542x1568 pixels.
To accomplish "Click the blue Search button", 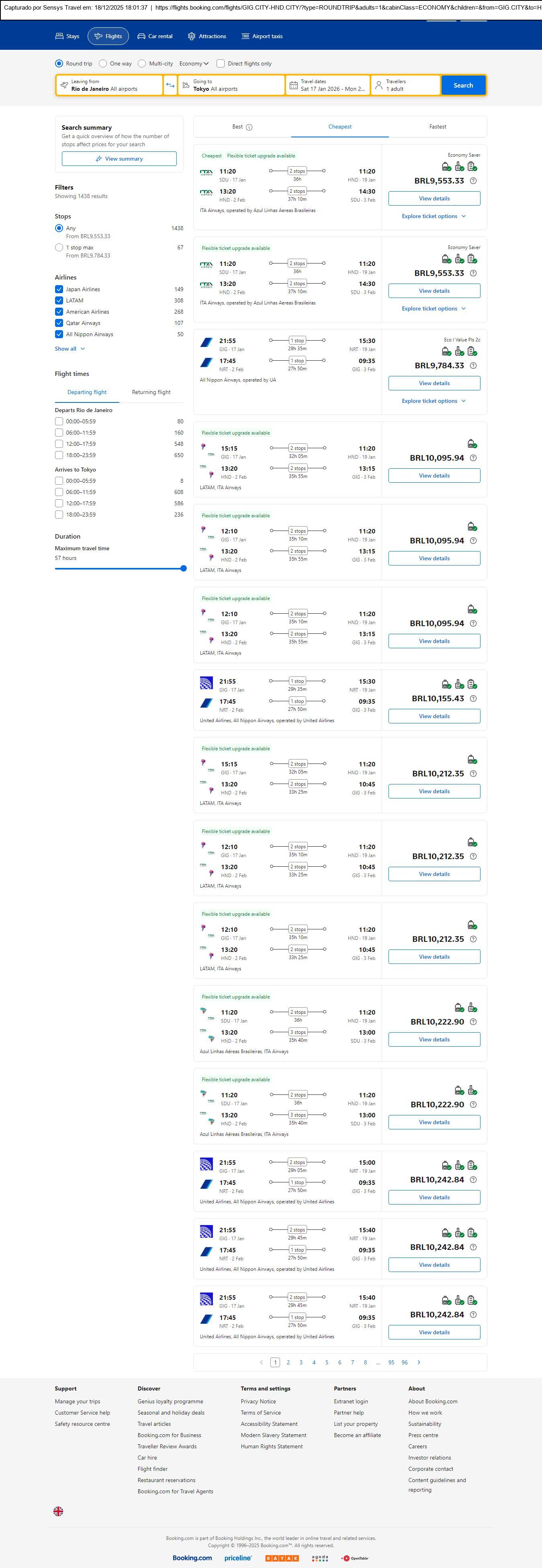I will (x=463, y=85).
